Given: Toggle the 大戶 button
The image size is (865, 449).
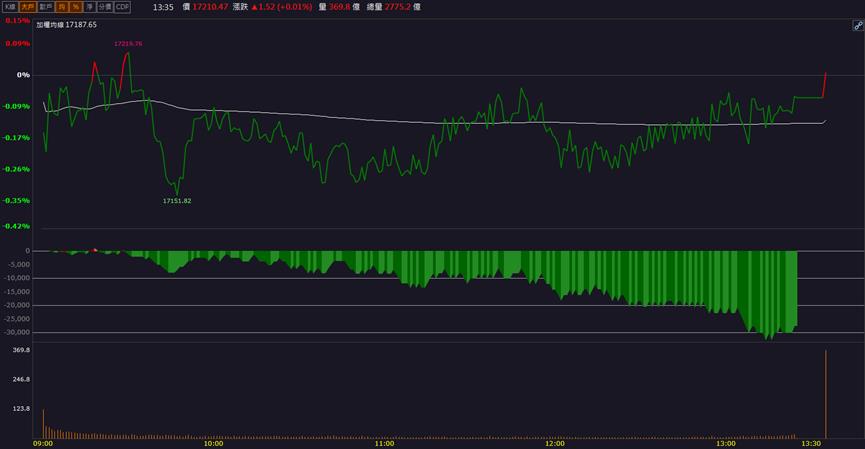Looking at the screenshot, I should (28, 7).
